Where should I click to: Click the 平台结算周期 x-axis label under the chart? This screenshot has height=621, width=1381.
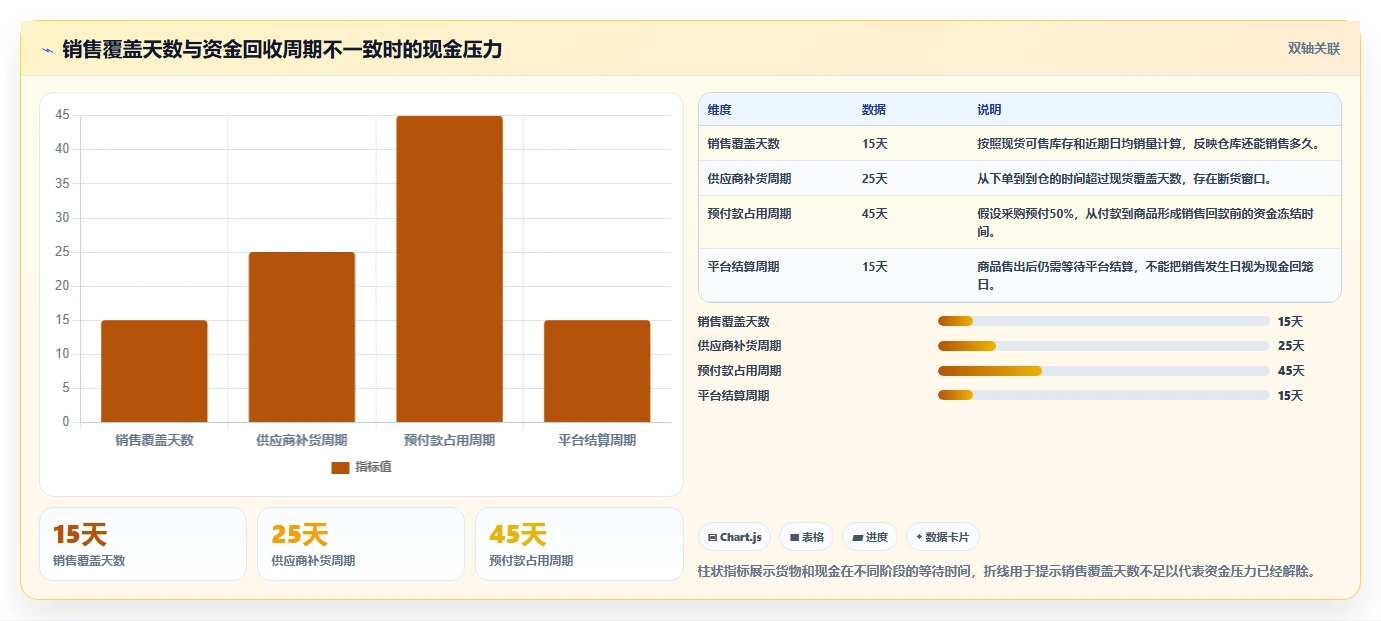pos(597,440)
